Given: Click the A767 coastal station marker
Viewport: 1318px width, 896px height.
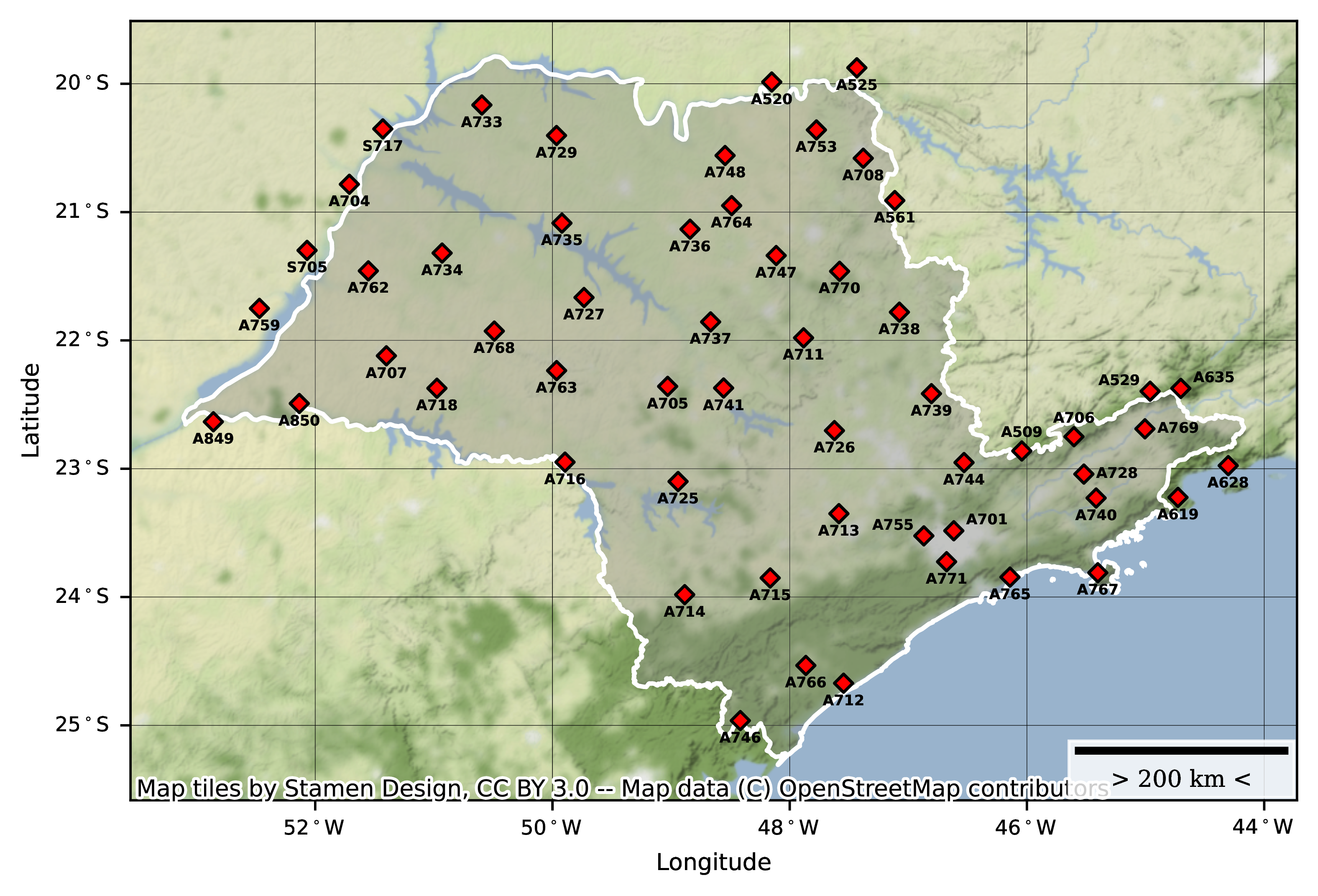Looking at the screenshot, I should 1097,573.
